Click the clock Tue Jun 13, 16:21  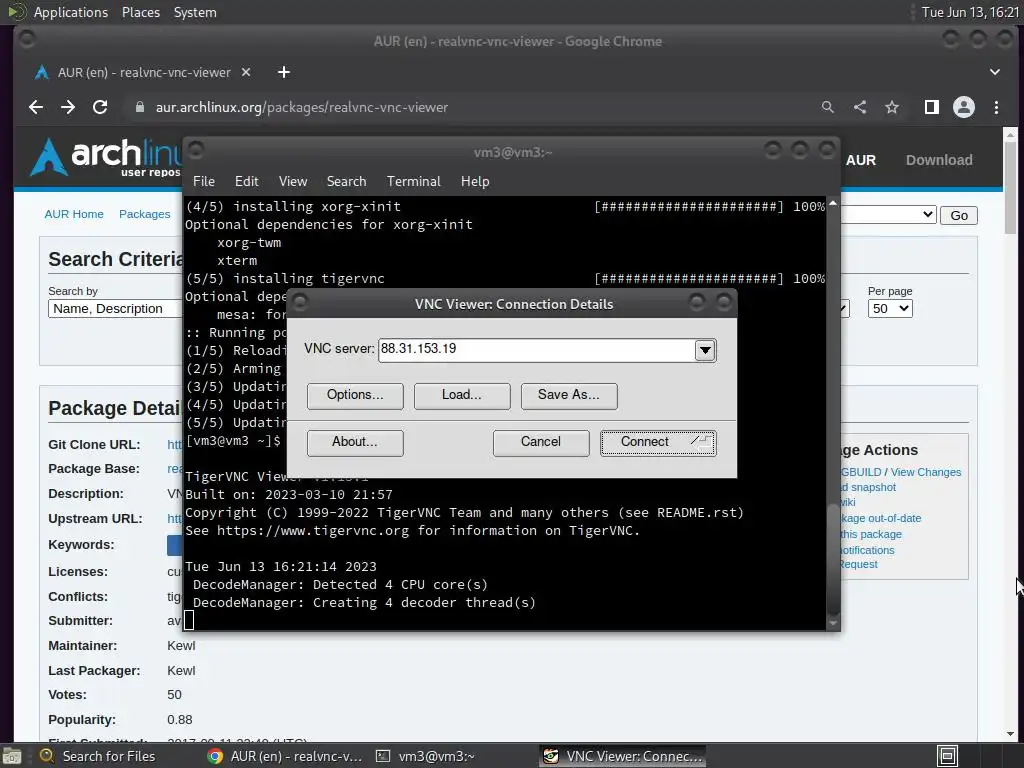[x=970, y=12]
